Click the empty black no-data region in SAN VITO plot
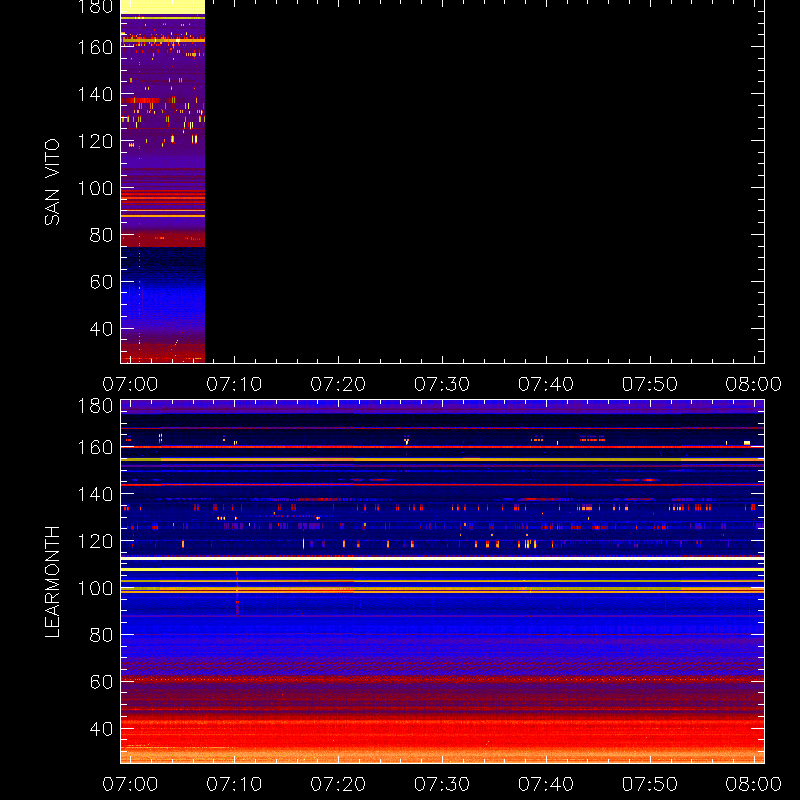This screenshot has height=800, width=800. tap(485, 181)
